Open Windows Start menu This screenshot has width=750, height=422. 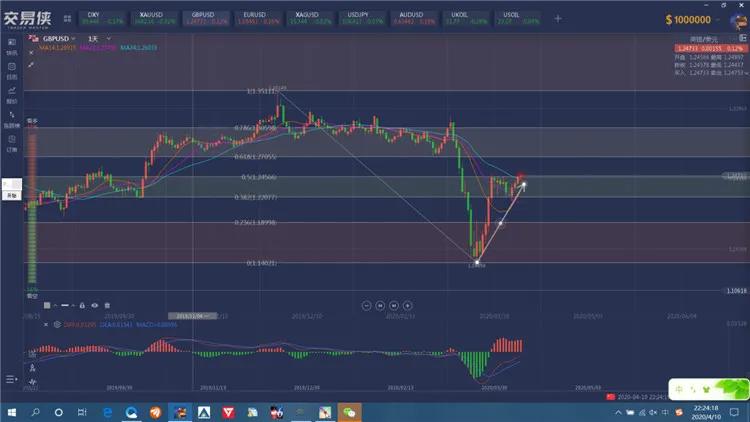pos(11,412)
